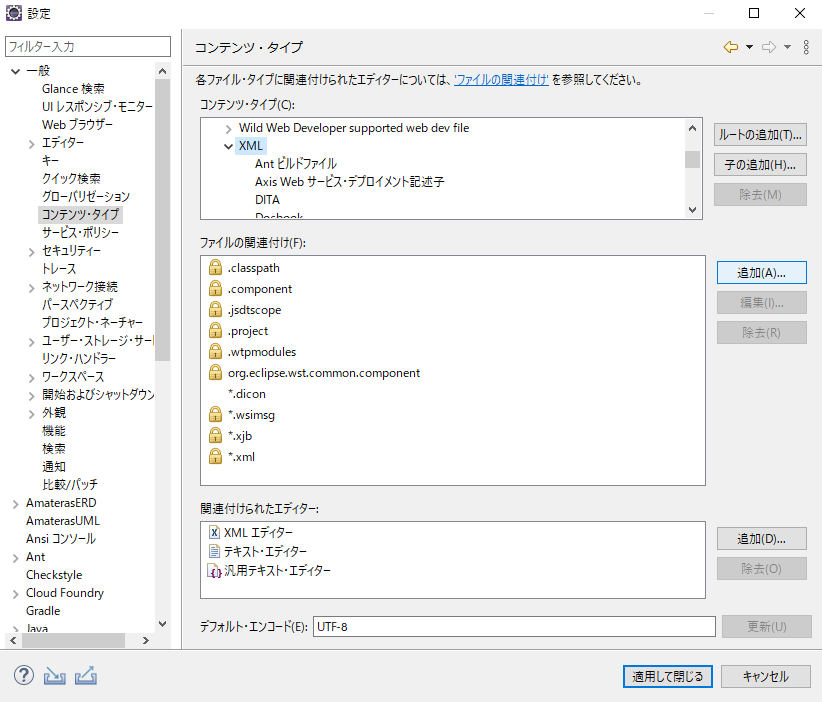Click lock icon next to .jsdtscope
Image resolution: width=822 pixels, height=702 pixels.
coord(215,309)
